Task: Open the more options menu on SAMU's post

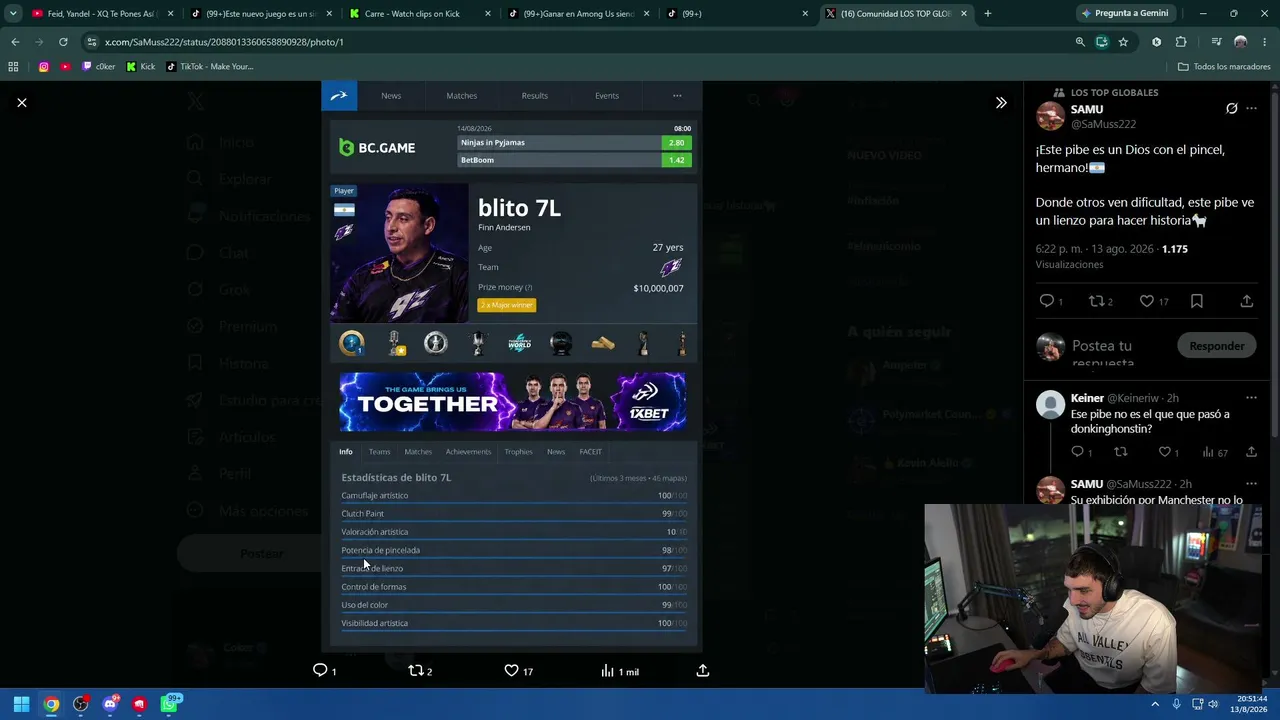Action: [x=1251, y=109]
